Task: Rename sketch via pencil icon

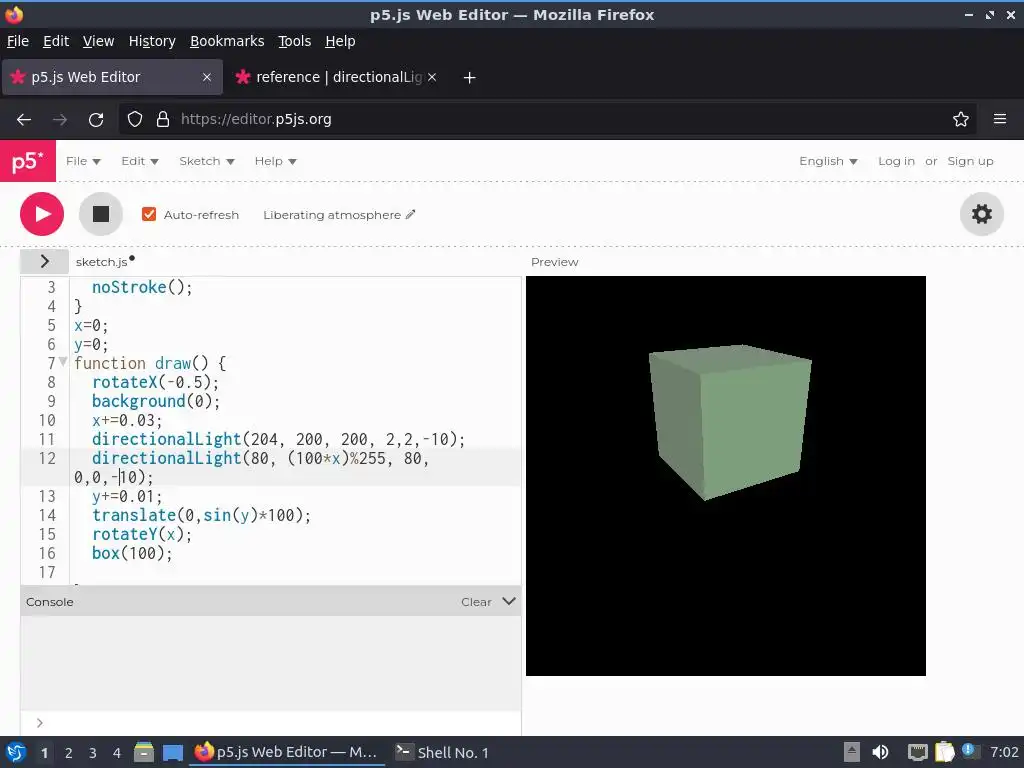Action: coord(410,214)
